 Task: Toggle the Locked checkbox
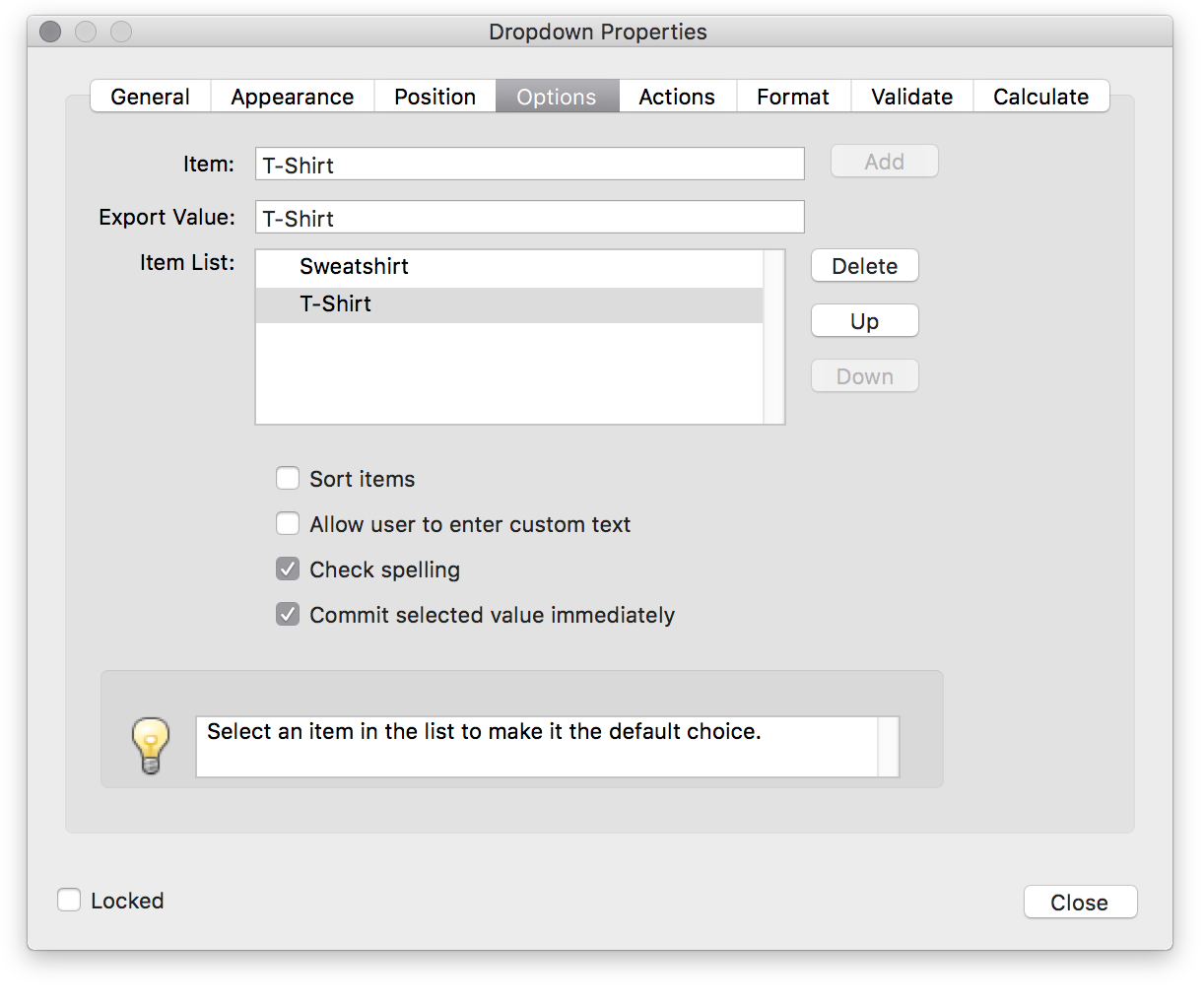68,899
